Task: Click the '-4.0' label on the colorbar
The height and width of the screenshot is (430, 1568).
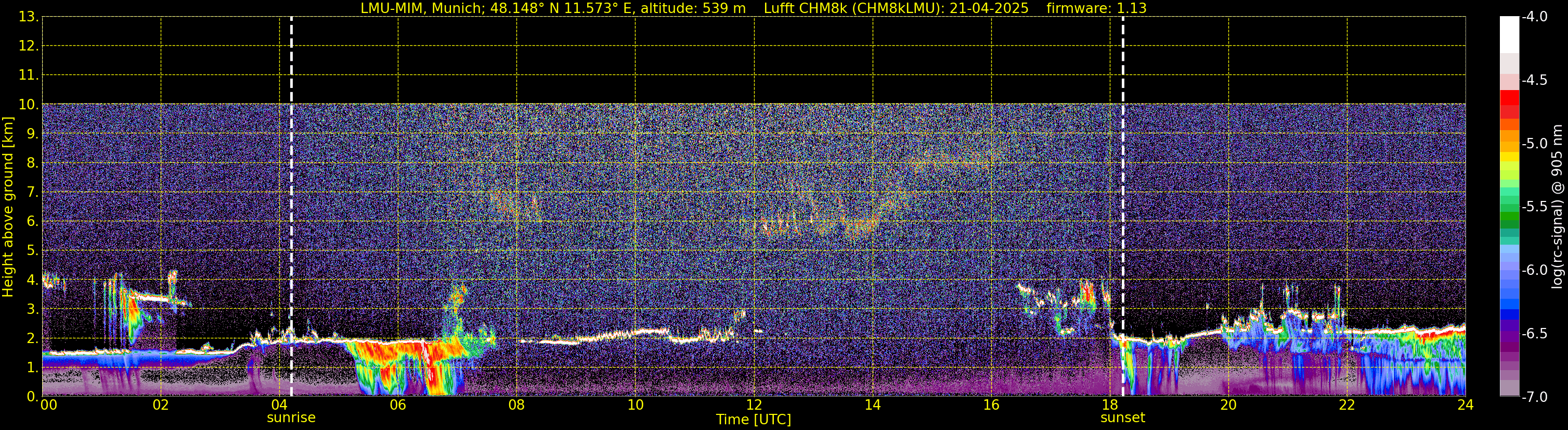Action: [x=1534, y=17]
